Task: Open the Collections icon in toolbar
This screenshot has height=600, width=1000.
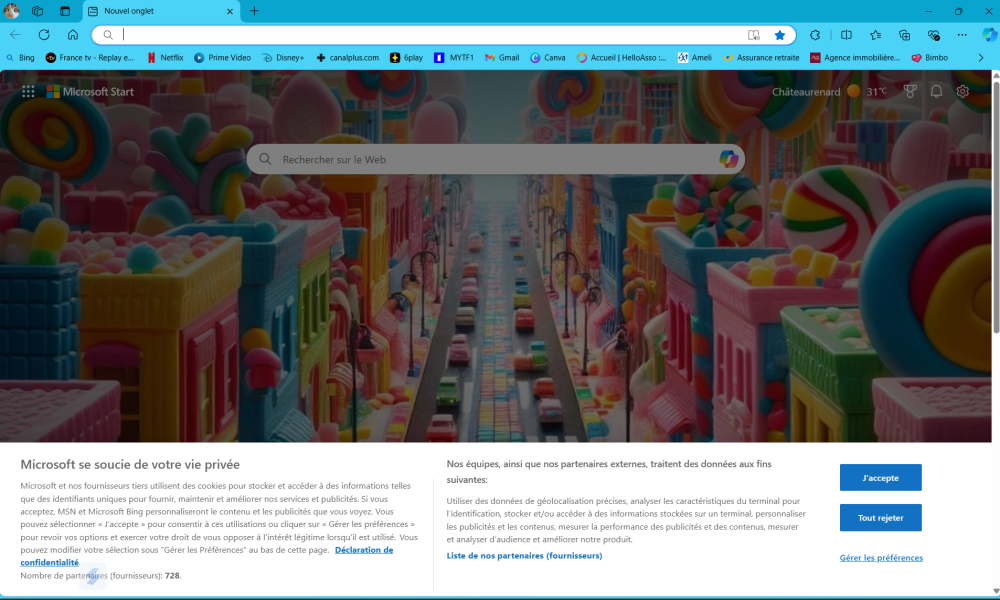Action: (905, 35)
